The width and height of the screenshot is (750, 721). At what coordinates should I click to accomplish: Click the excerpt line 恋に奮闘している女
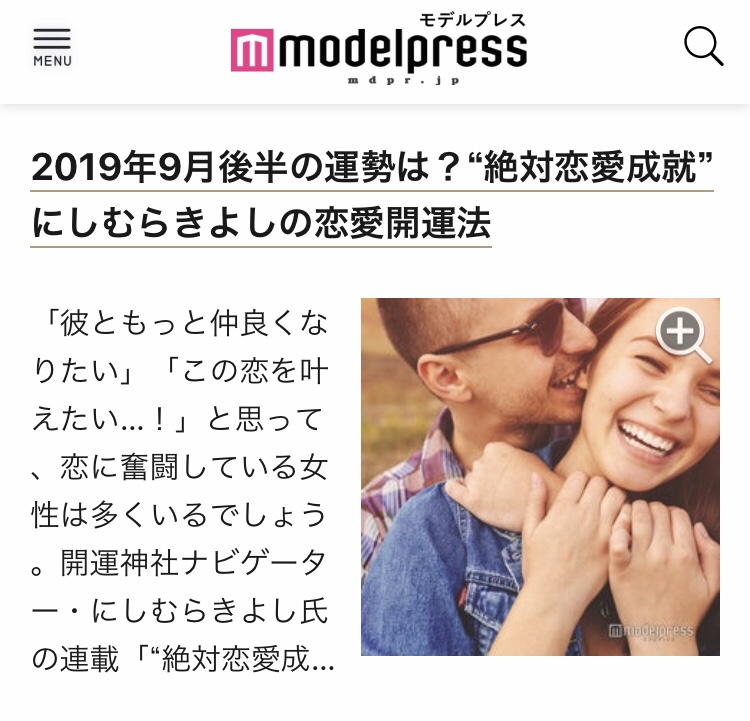pos(194,467)
